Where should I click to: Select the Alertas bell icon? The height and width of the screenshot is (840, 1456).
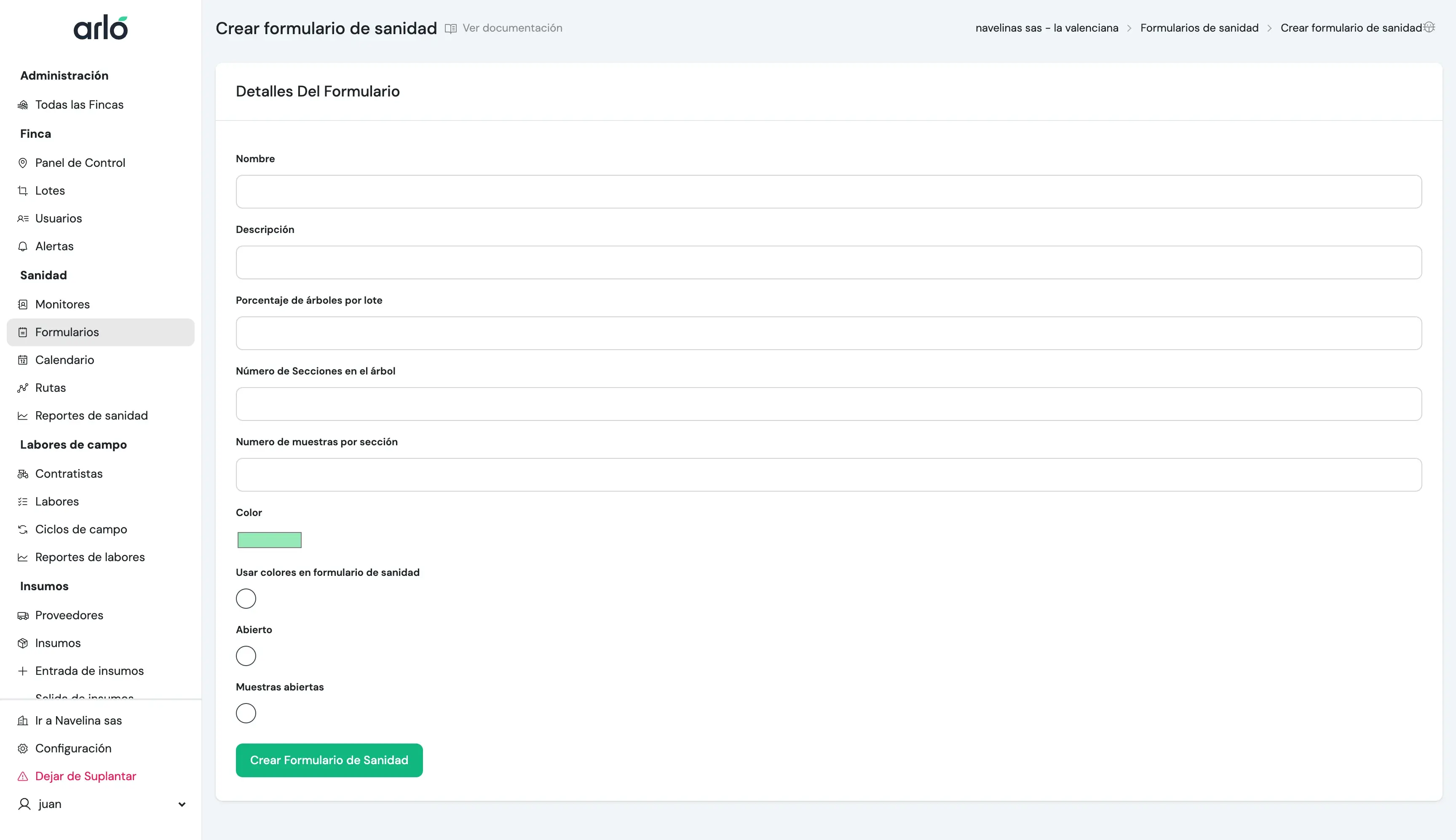(x=22, y=246)
